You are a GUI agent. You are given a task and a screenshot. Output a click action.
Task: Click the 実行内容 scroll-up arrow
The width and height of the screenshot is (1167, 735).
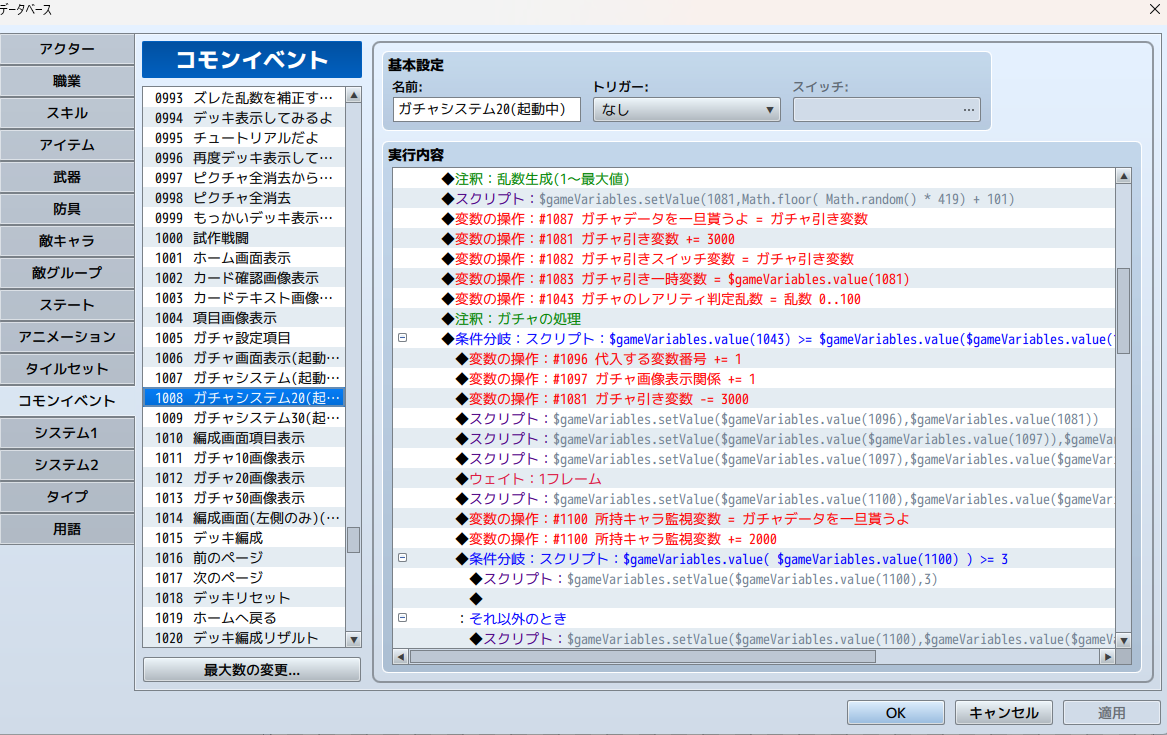click(x=1124, y=176)
